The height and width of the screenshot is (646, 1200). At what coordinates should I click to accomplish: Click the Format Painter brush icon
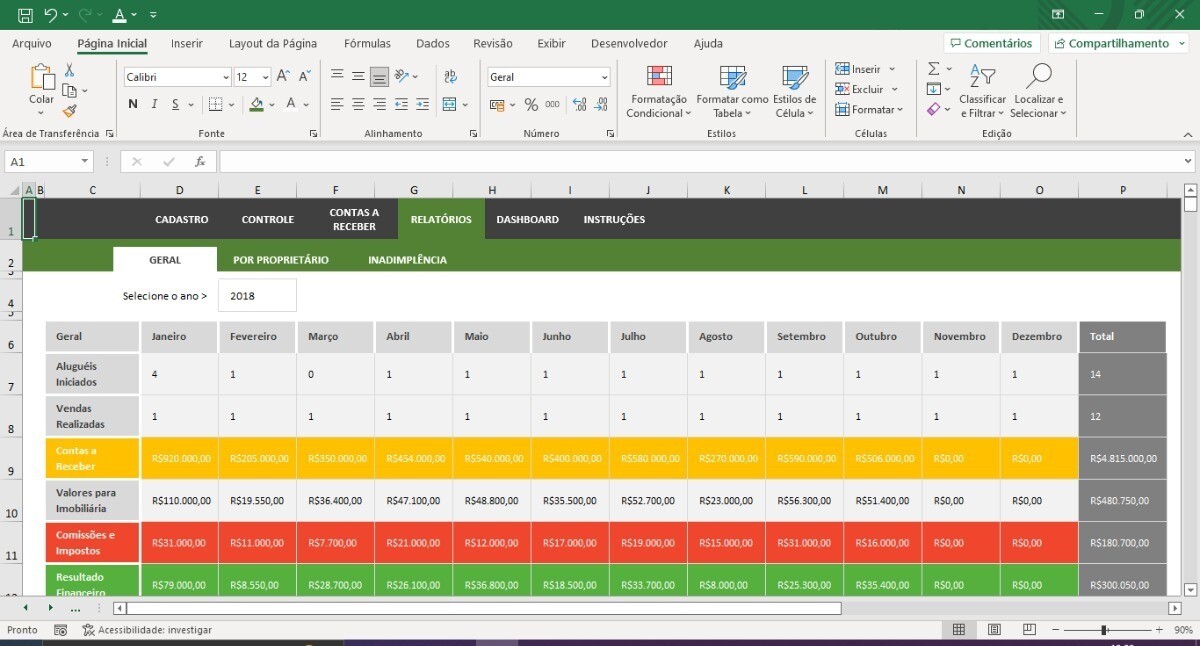pos(69,111)
